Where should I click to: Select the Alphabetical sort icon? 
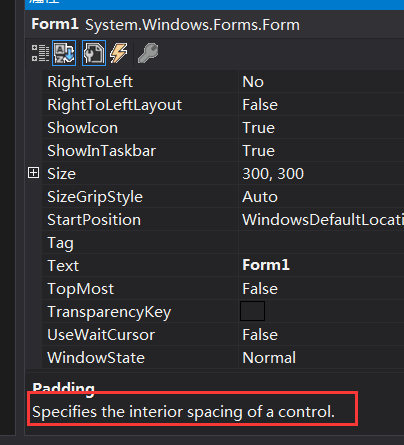pyautogui.click(x=64, y=53)
